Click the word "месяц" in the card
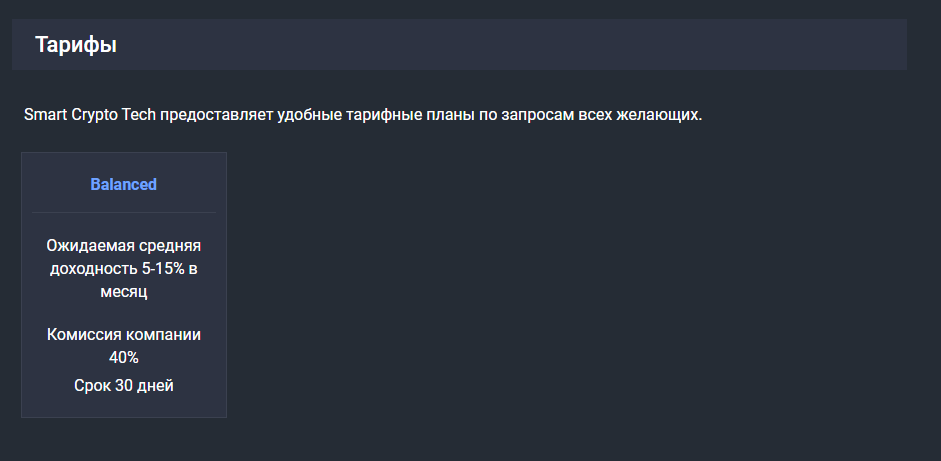Viewport: 941px width, 461px height. pos(124,292)
